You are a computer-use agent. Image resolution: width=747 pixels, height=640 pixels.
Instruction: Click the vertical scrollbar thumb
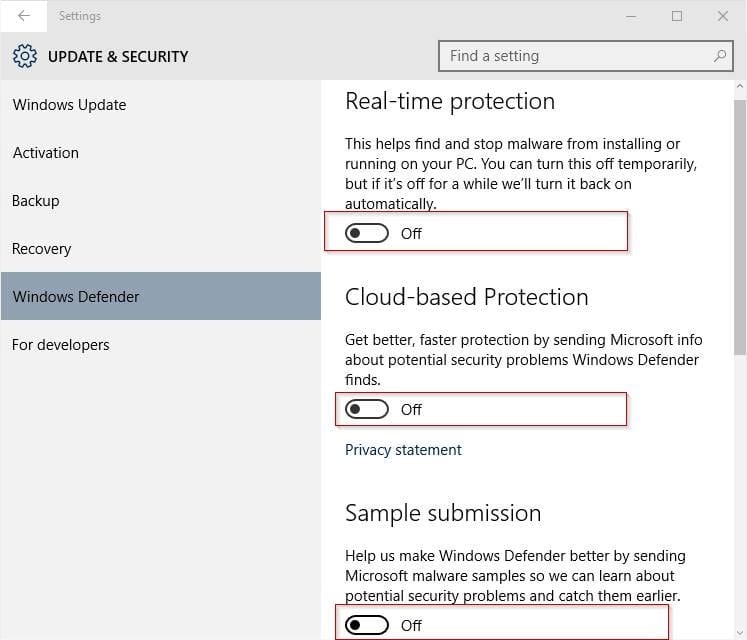(739, 227)
